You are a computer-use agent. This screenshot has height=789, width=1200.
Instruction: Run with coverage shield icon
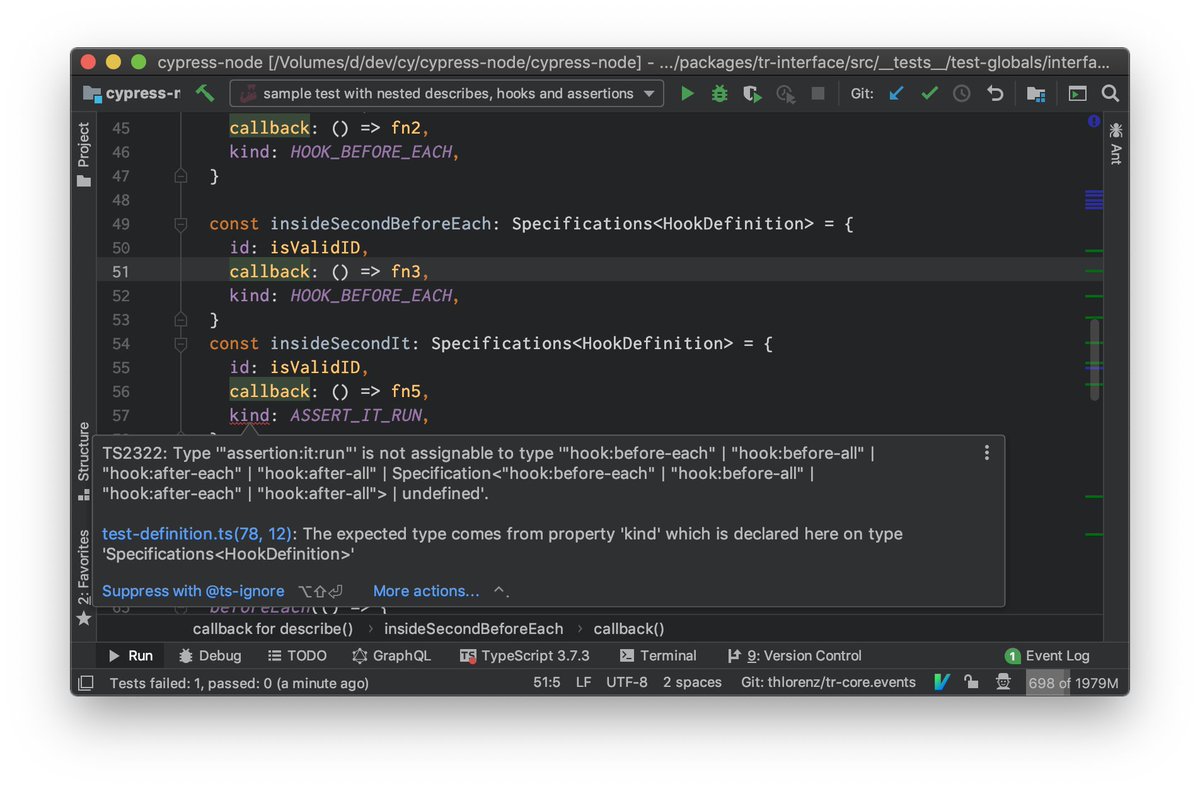tap(752, 93)
